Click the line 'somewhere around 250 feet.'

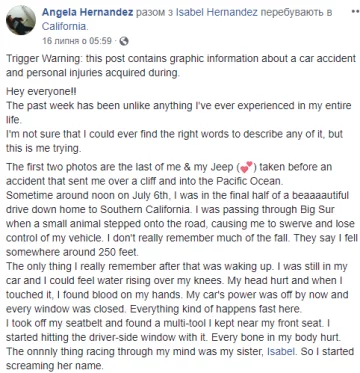click(72, 252)
